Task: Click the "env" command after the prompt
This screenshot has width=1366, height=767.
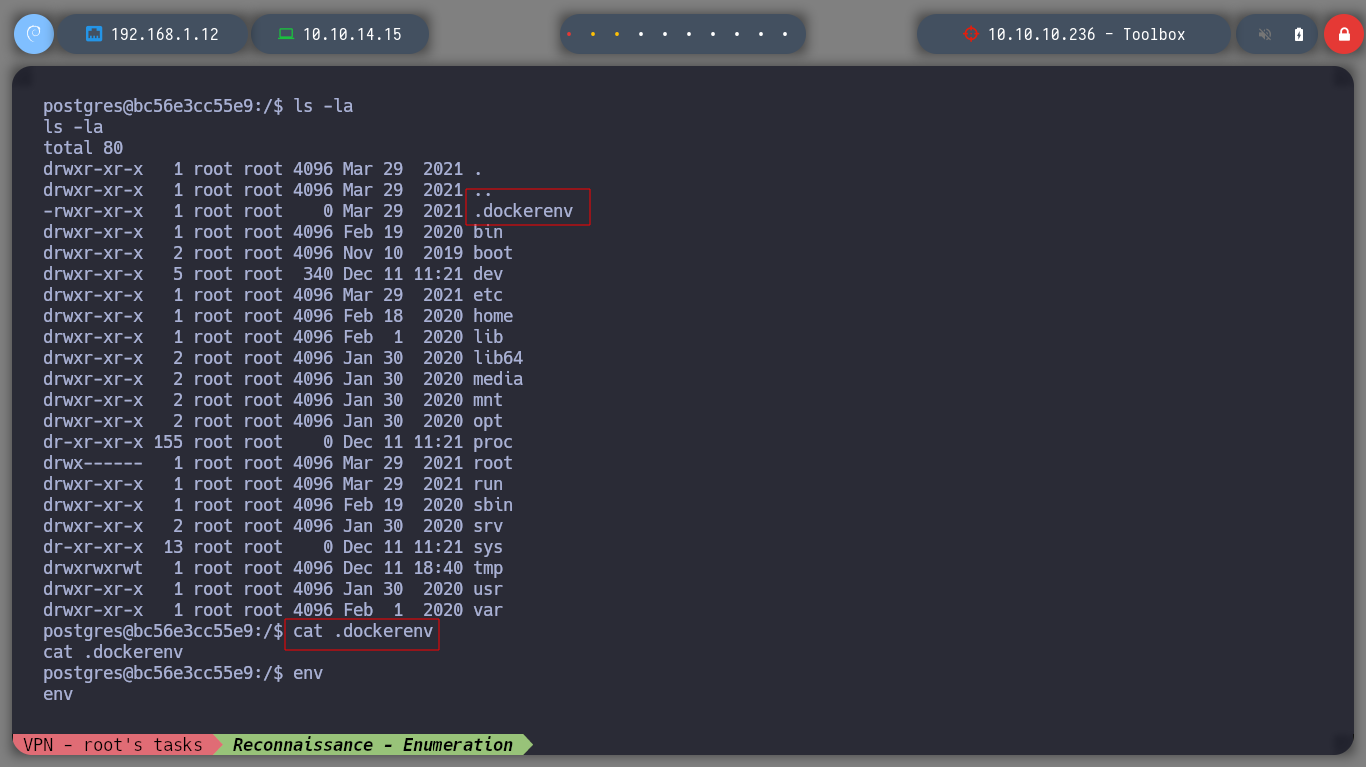Action: [x=308, y=673]
